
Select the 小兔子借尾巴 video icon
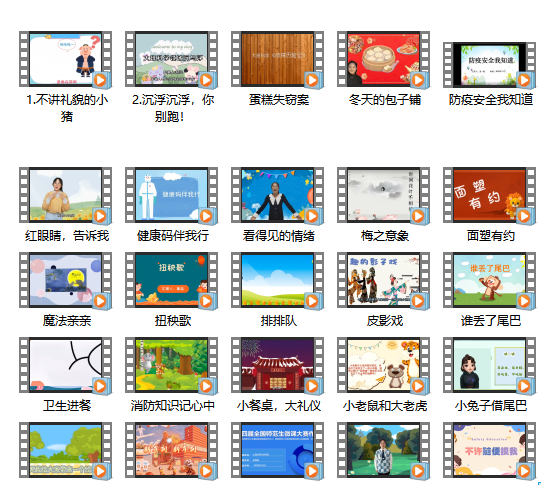click(489, 365)
